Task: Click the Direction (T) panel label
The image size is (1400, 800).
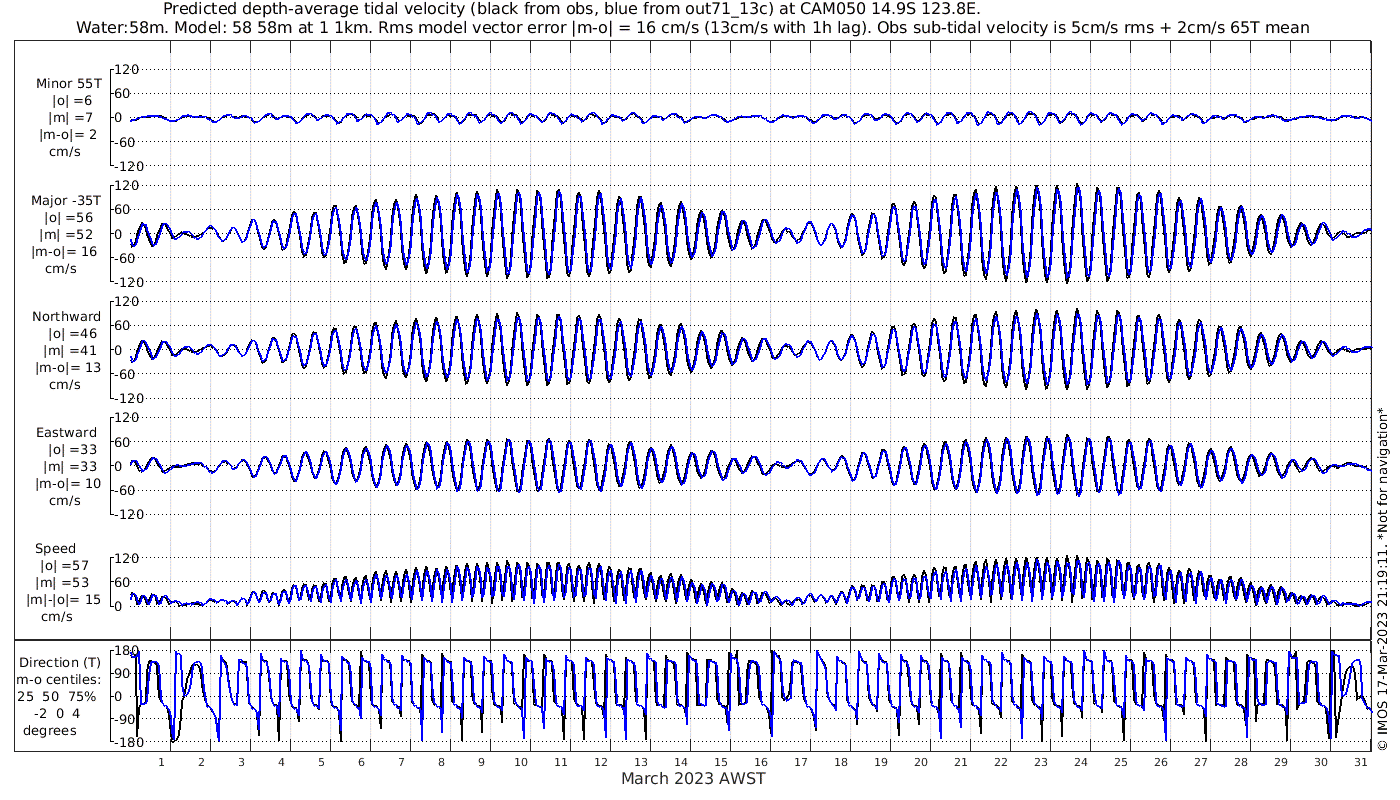Action: (62, 662)
